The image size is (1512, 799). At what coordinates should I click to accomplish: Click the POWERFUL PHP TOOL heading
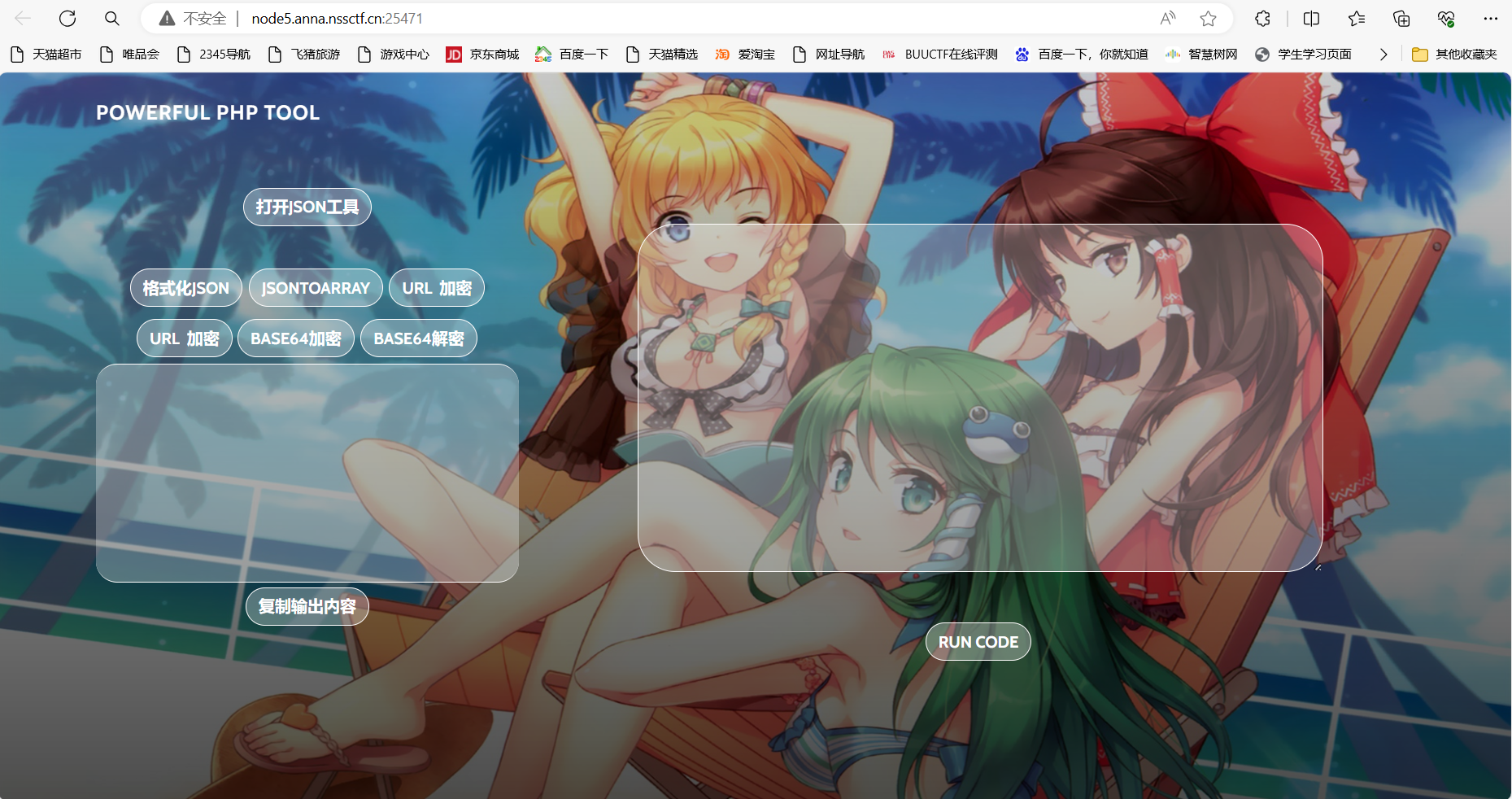click(x=208, y=113)
